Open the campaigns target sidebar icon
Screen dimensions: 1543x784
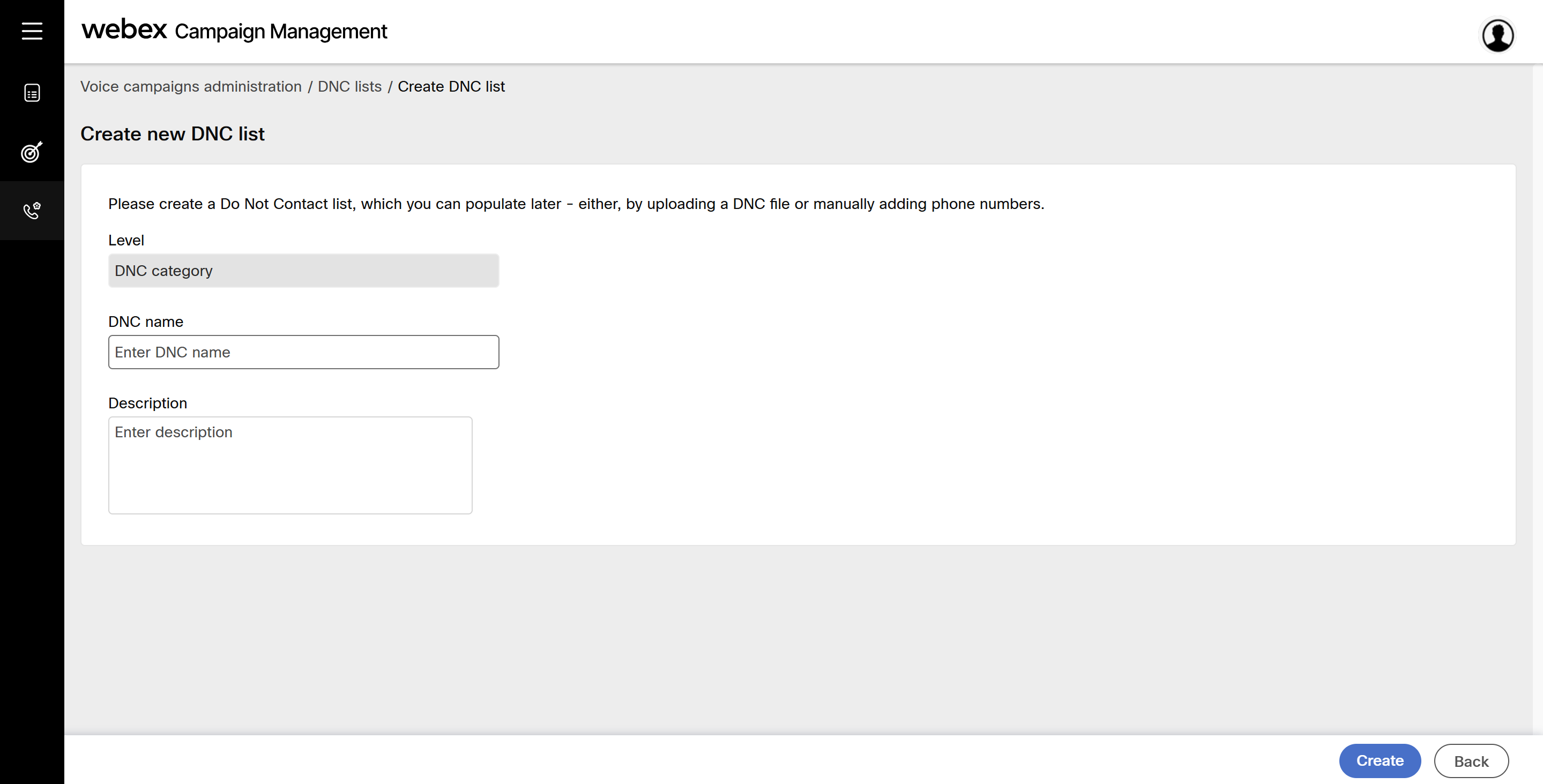tap(32, 152)
